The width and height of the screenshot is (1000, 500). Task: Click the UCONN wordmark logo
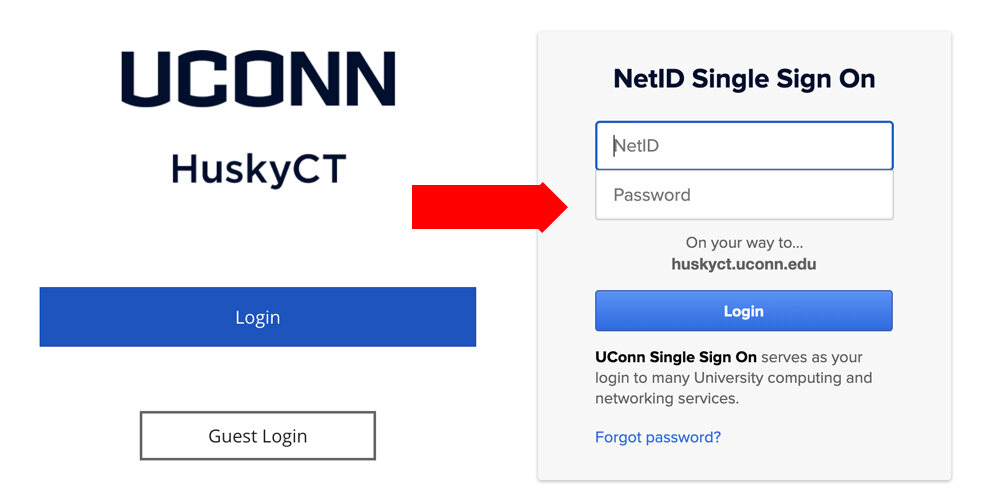pyautogui.click(x=258, y=79)
